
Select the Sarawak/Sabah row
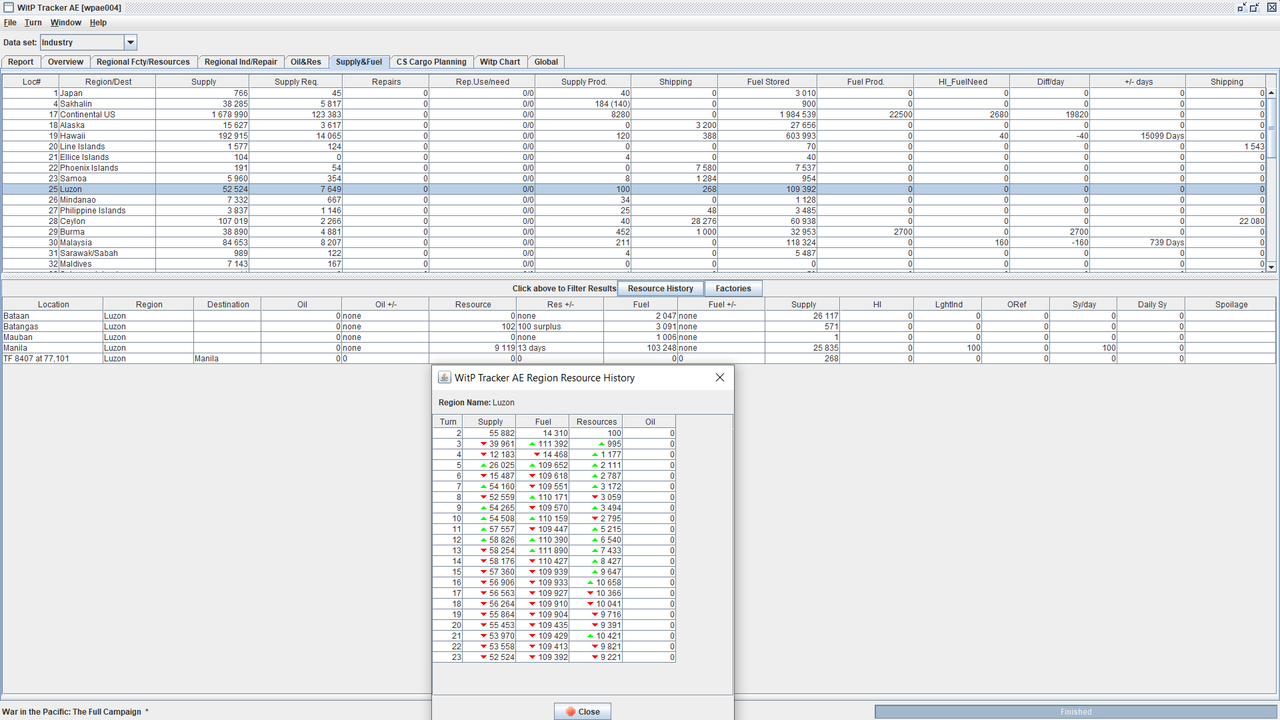pos(634,253)
